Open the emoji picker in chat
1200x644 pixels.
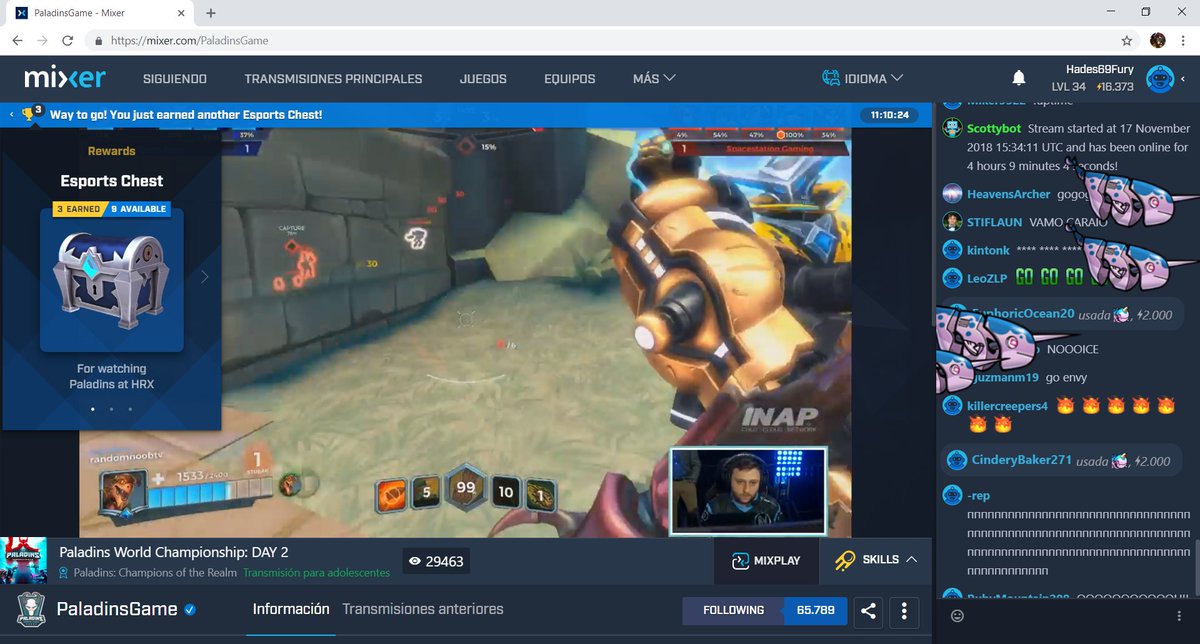(957, 616)
